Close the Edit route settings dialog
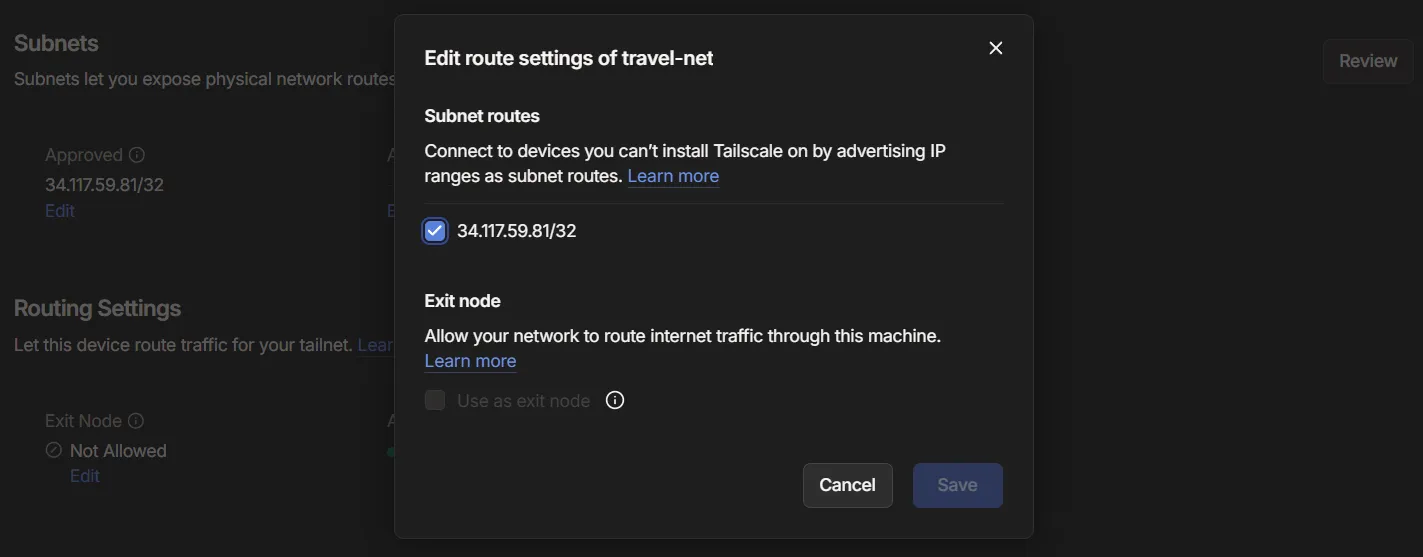Screen dimensions: 1423x557 (x=995, y=48)
